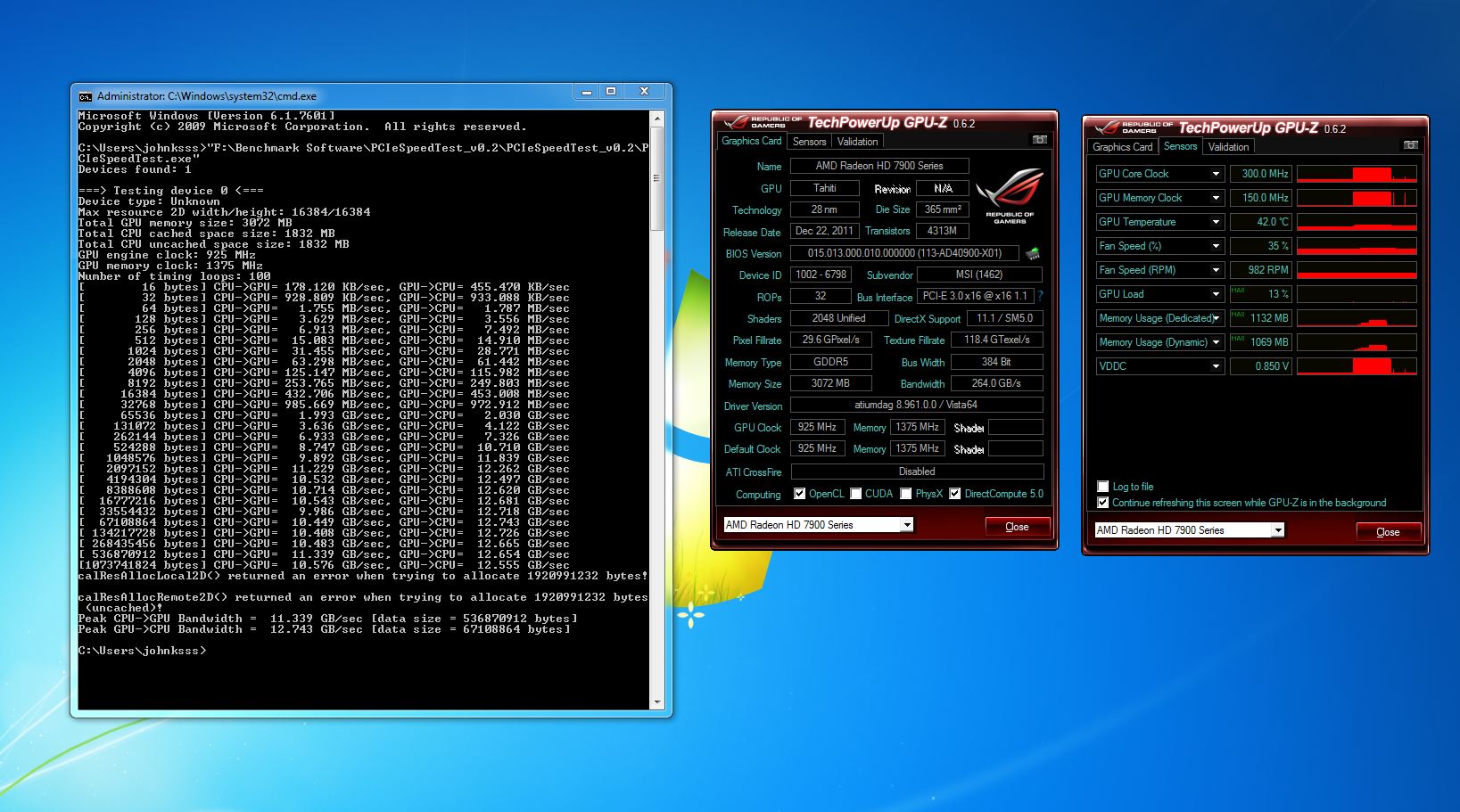
Task: Switch to Graphics Card tab in right GPU-Z window
Action: click(1123, 147)
